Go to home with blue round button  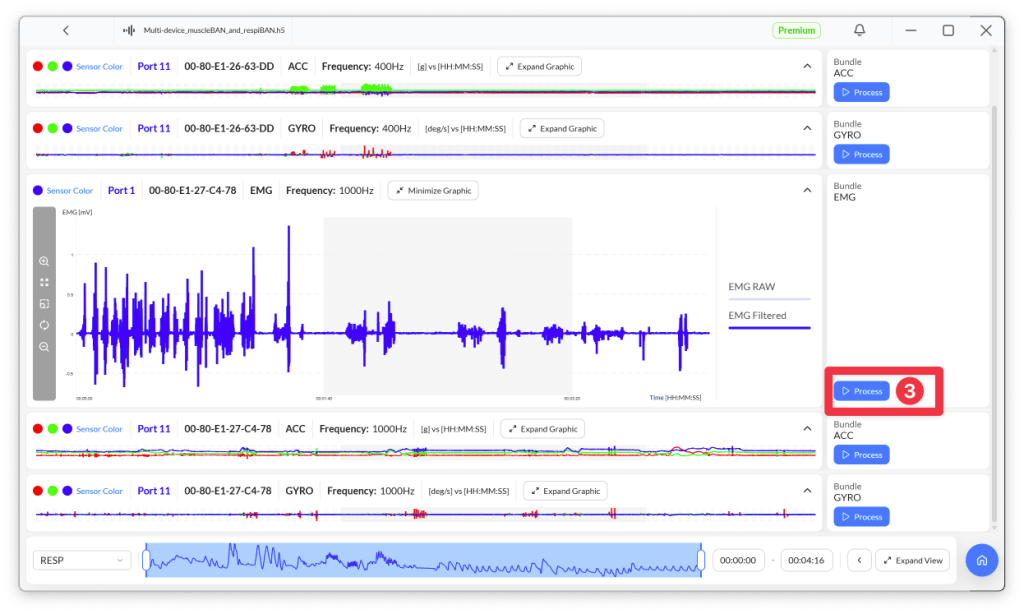pos(982,560)
